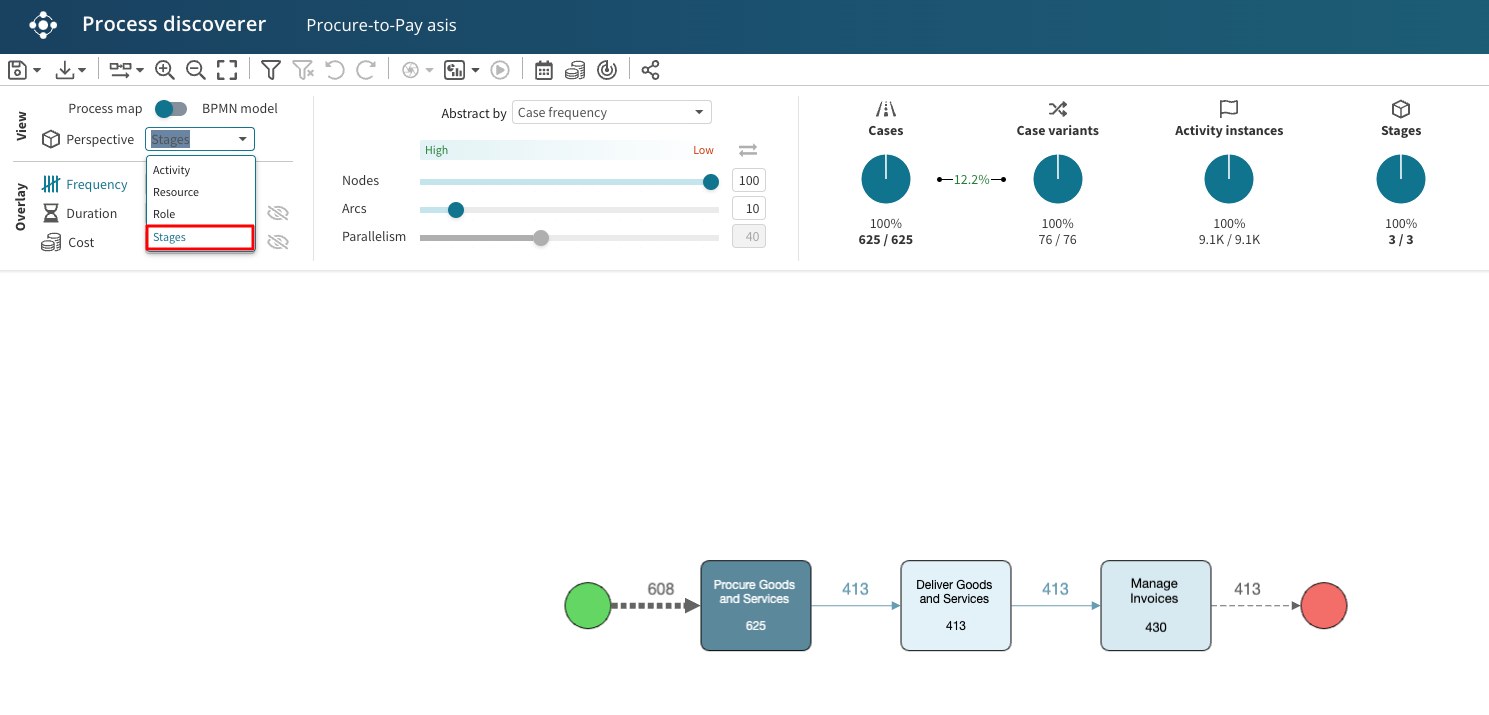Open the calendar icon in toolbar
The height and width of the screenshot is (715, 1489).
coord(544,70)
